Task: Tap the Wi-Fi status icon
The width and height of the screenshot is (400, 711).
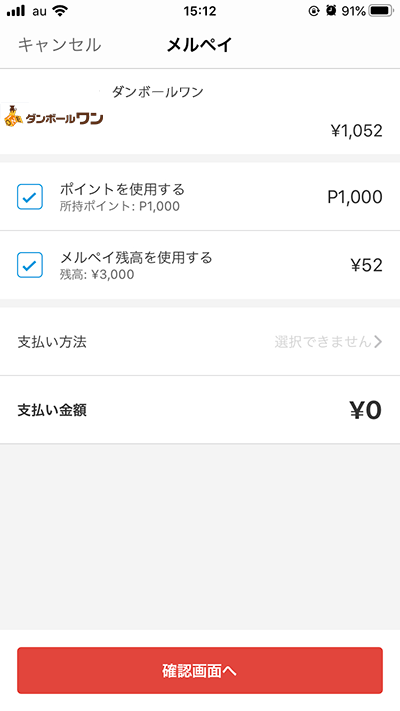Action: pyautogui.click(x=60, y=11)
